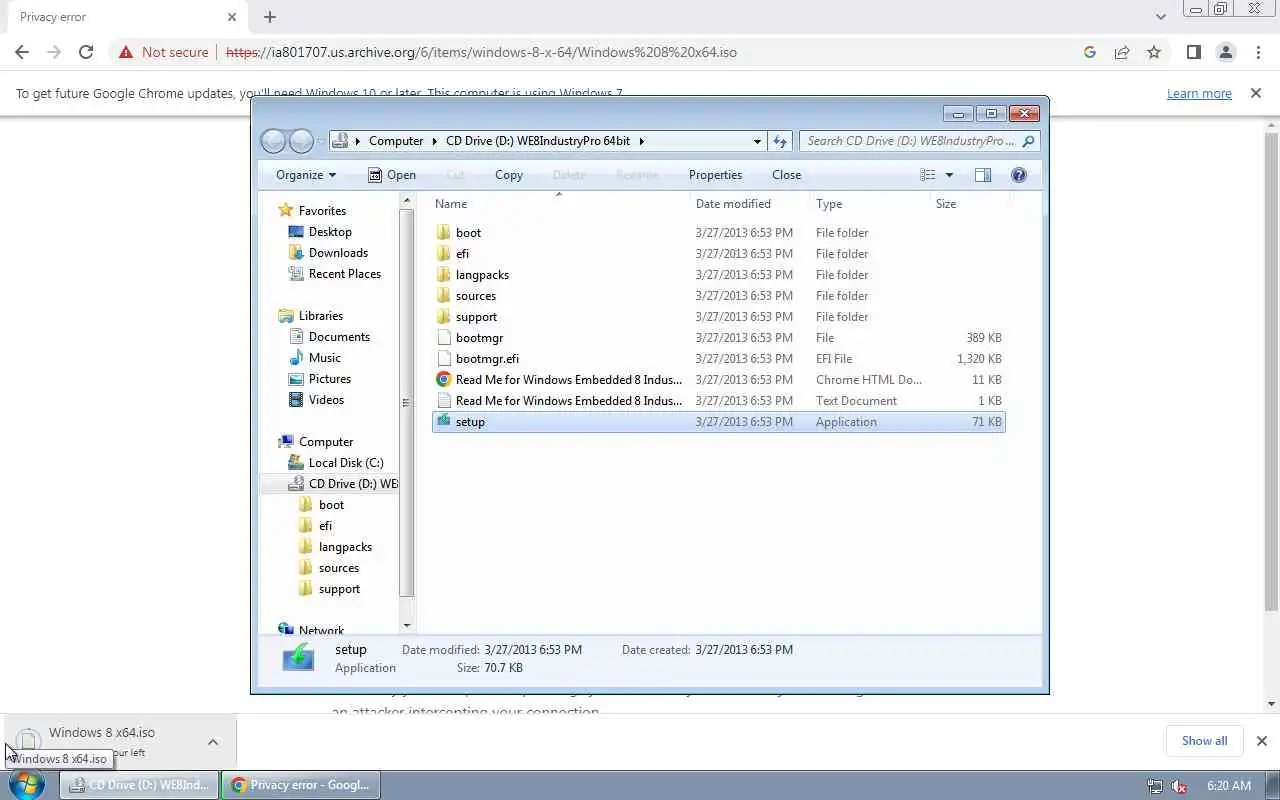
Task: Select the setup application file
Action: click(x=718, y=422)
